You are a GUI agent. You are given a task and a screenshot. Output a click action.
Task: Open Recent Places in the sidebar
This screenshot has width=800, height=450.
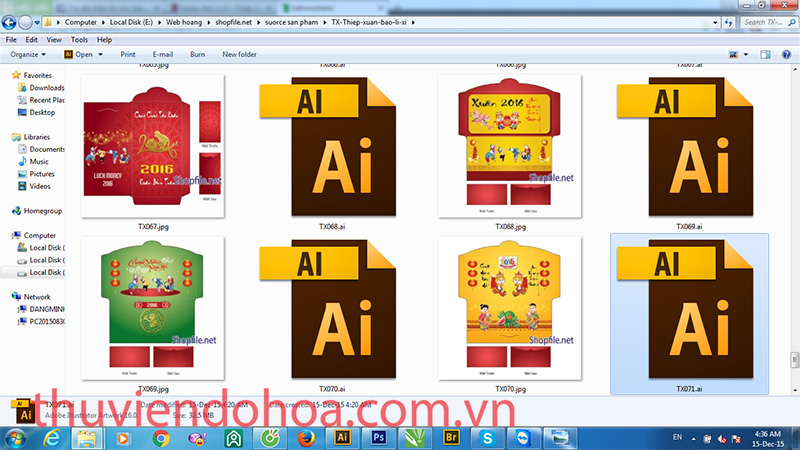[41, 100]
